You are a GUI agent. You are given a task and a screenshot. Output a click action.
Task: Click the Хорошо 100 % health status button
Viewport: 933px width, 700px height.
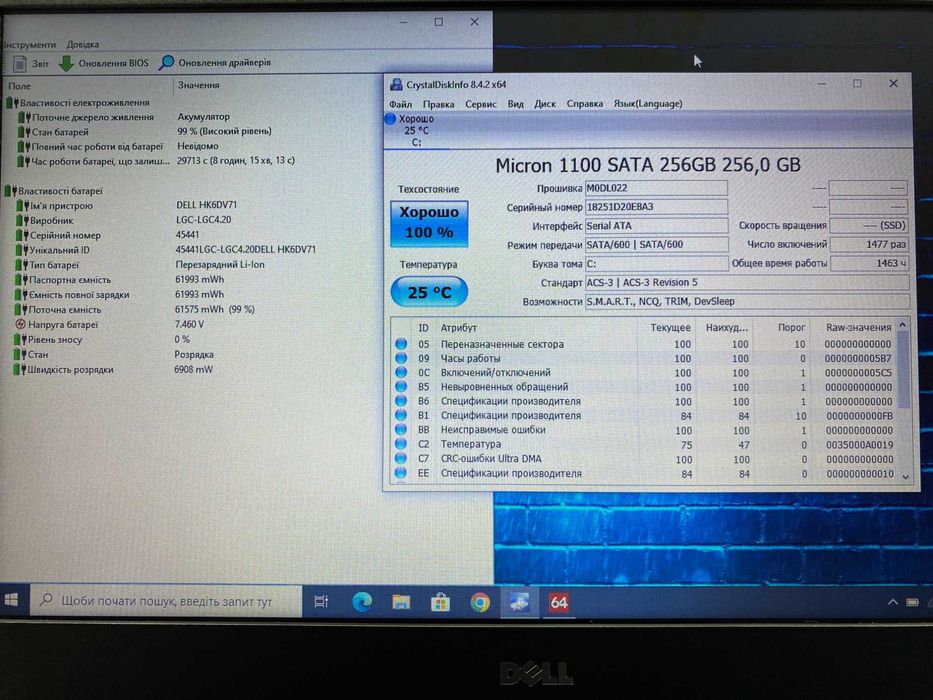tap(429, 223)
